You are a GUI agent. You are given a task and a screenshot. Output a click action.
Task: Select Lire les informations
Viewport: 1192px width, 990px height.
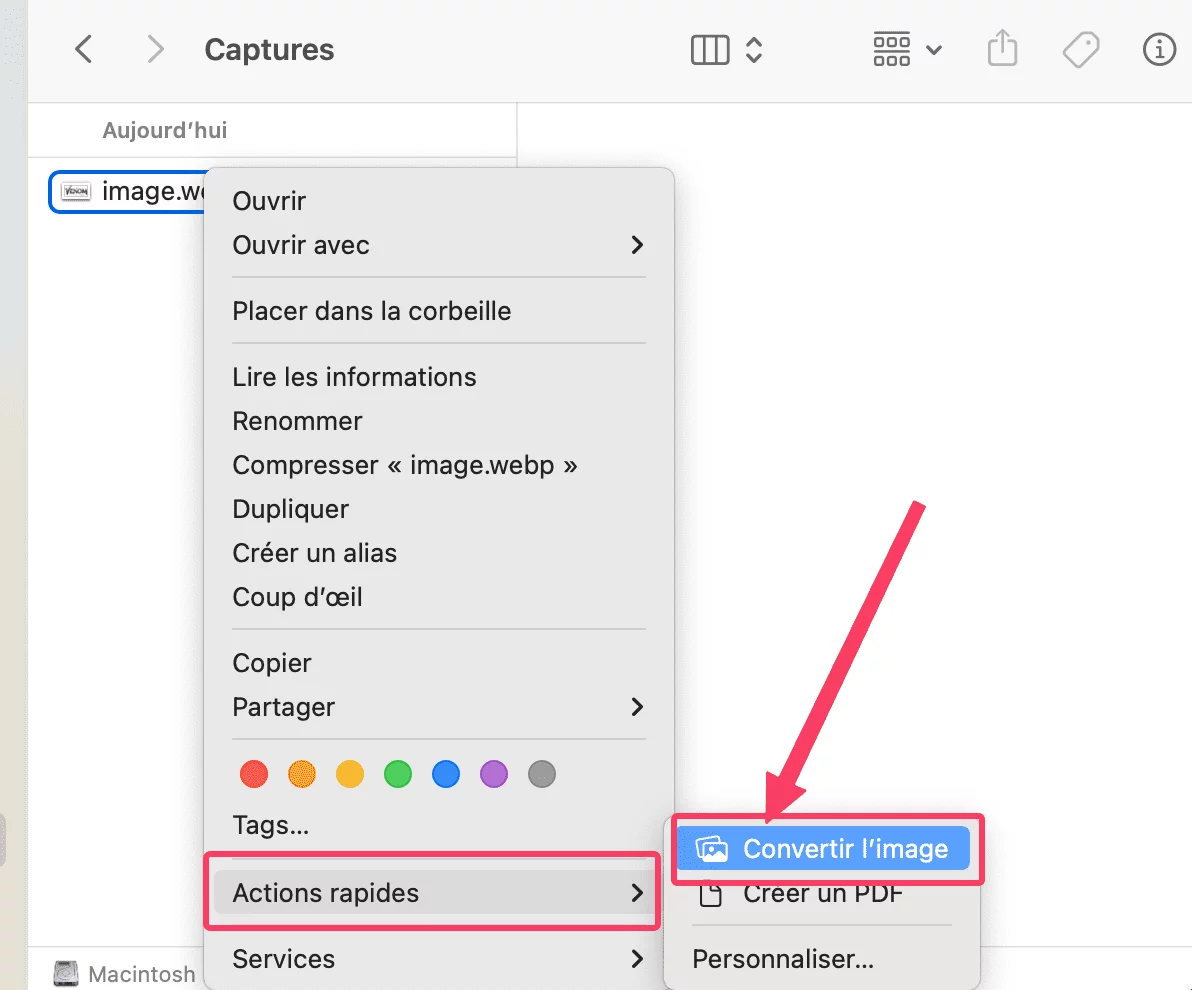438,377
